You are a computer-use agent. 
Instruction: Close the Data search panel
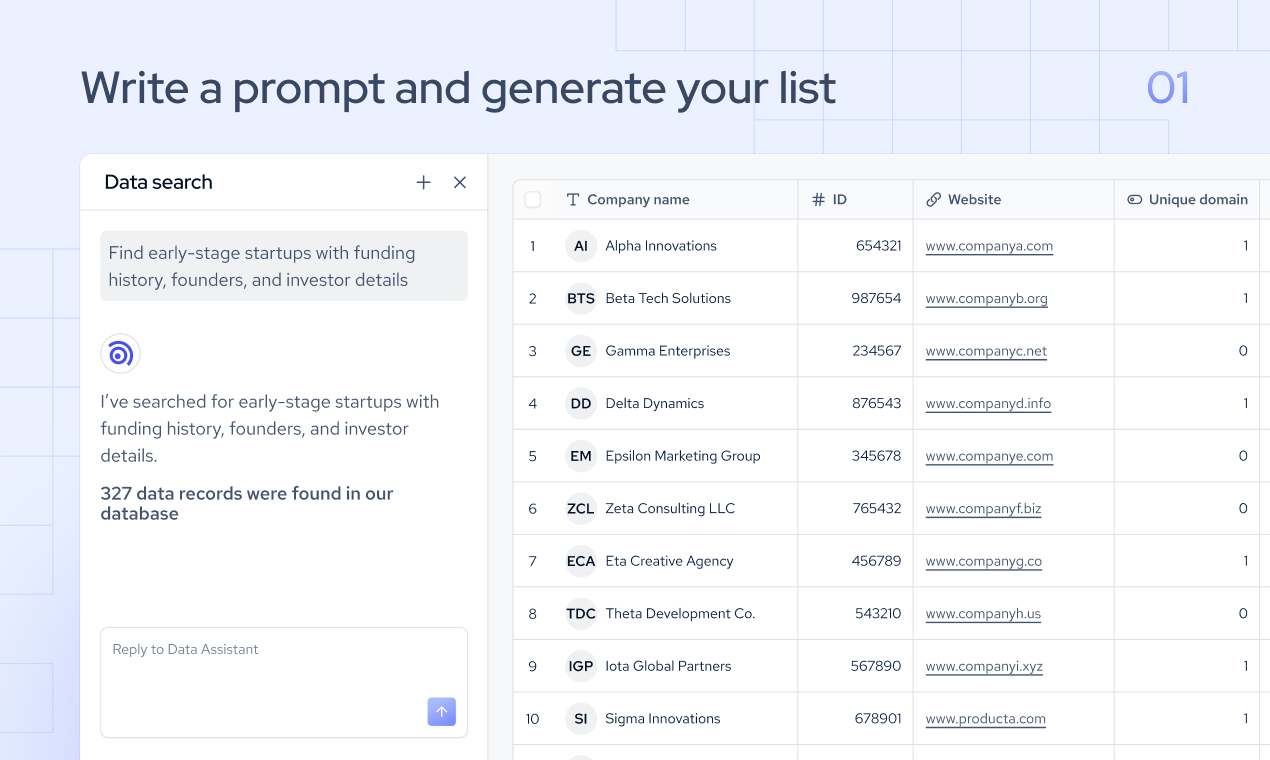pos(459,182)
